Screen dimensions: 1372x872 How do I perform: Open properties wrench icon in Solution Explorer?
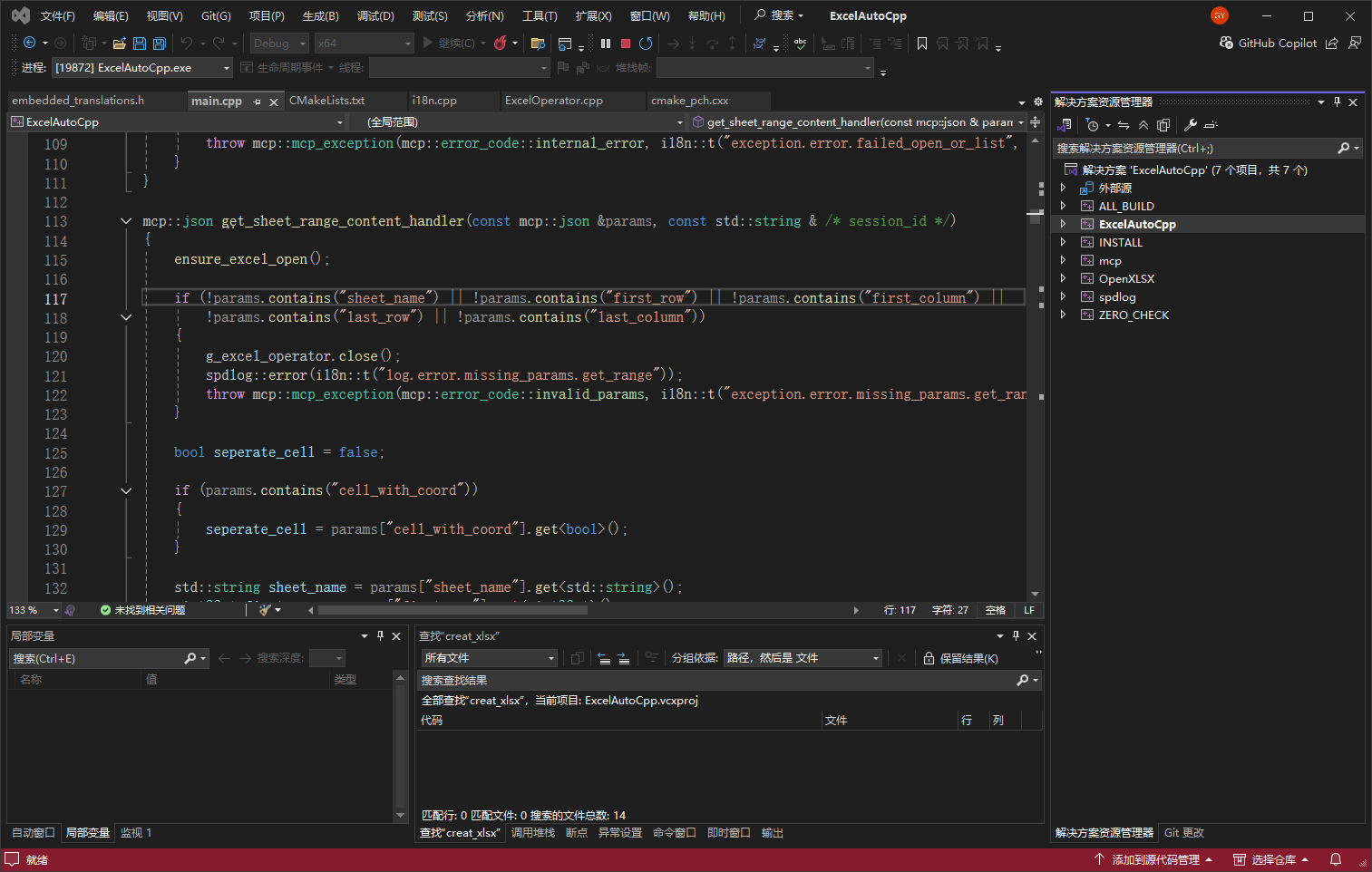tap(1191, 125)
